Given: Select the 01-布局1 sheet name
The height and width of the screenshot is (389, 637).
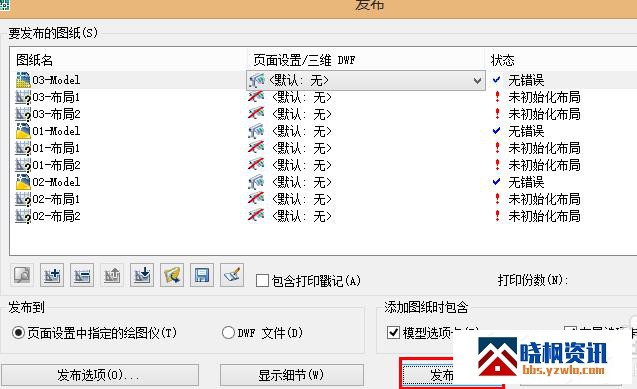Looking at the screenshot, I should (x=56, y=149).
